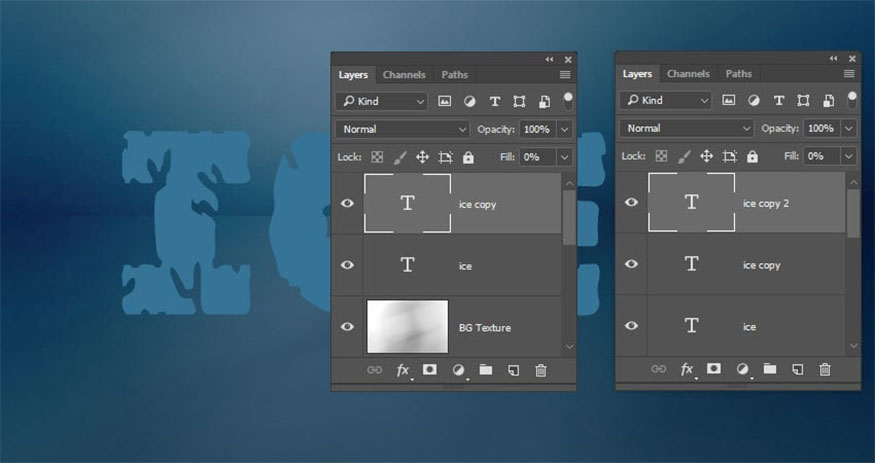Switch to Paths tab in left panel
This screenshot has height=463, width=875.
tap(454, 75)
